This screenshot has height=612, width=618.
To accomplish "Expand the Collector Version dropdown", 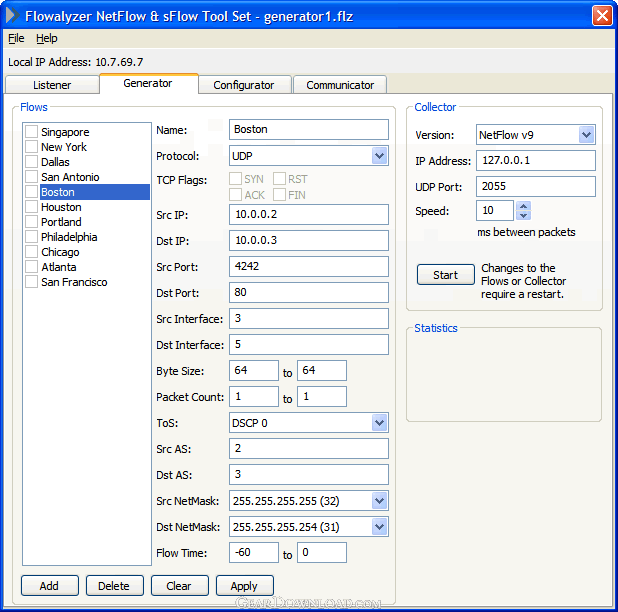I will 586,135.
